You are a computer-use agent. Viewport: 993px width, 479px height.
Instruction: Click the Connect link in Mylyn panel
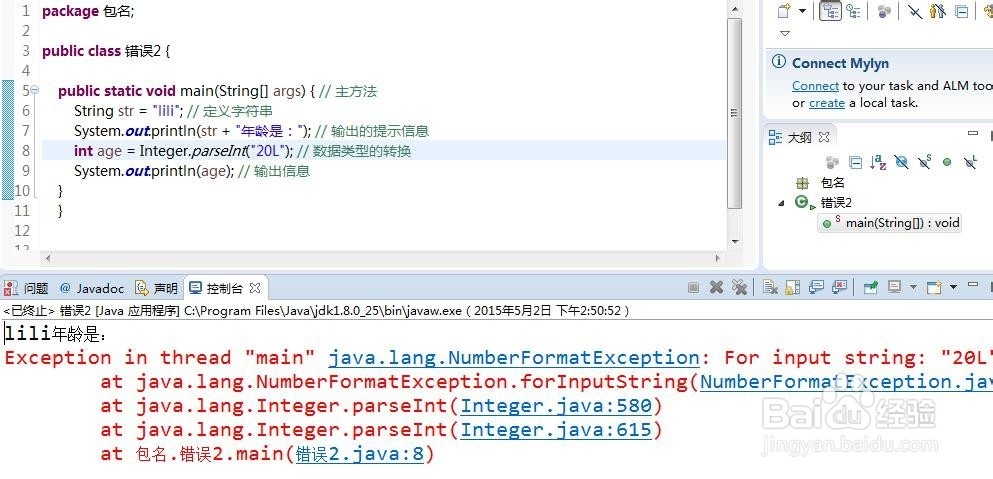point(815,86)
